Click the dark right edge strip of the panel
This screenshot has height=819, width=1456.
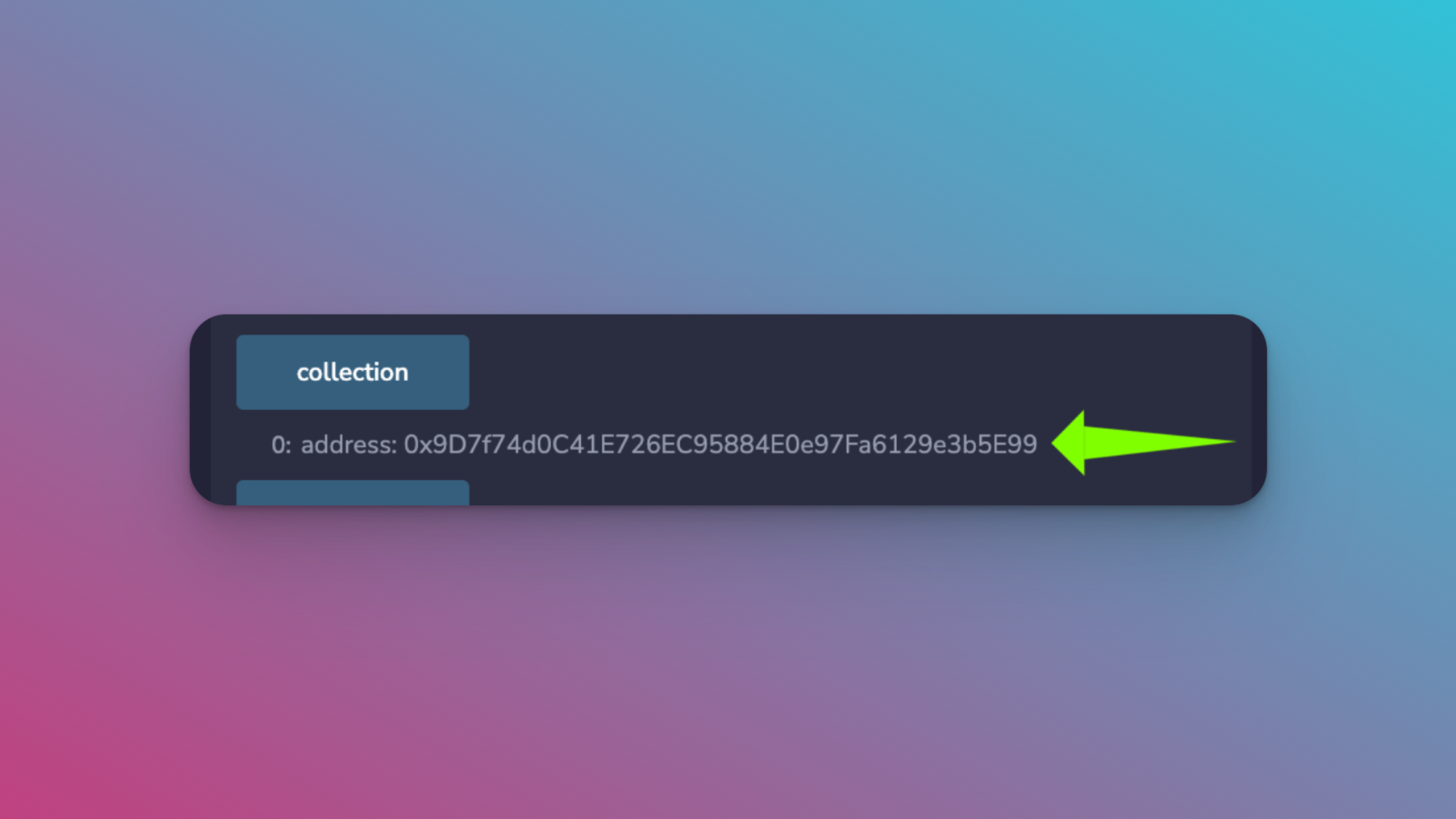point(1259,410)
